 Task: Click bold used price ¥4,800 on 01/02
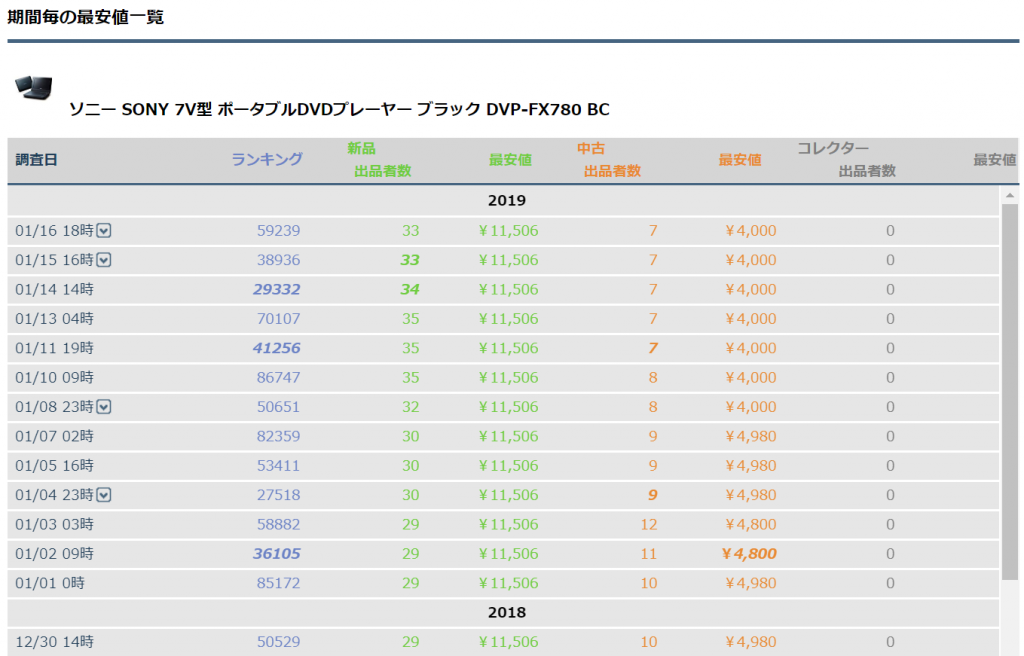pos(749,554)
